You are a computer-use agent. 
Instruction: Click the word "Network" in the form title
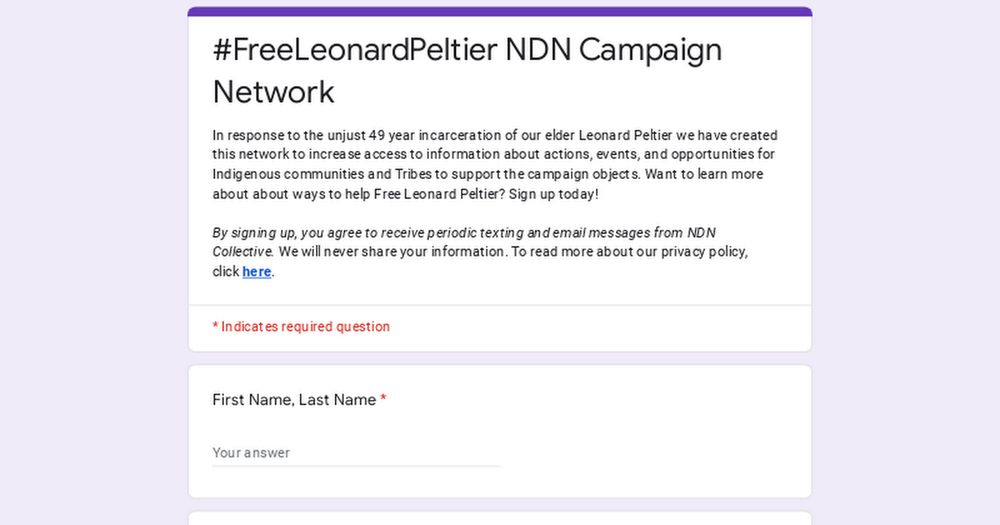(274, 92)
